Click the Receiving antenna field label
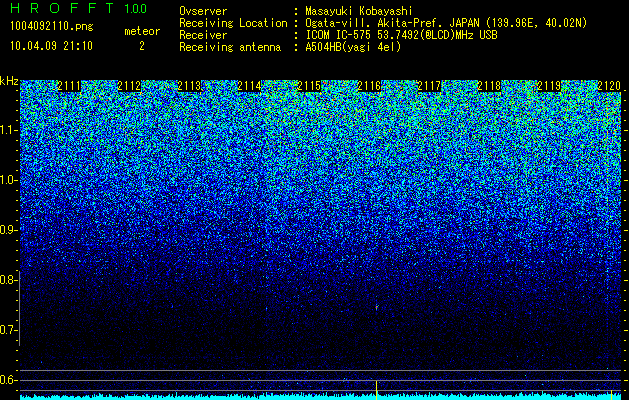The image size is (629, 400). pyautogui.click(x=230, y=47)
